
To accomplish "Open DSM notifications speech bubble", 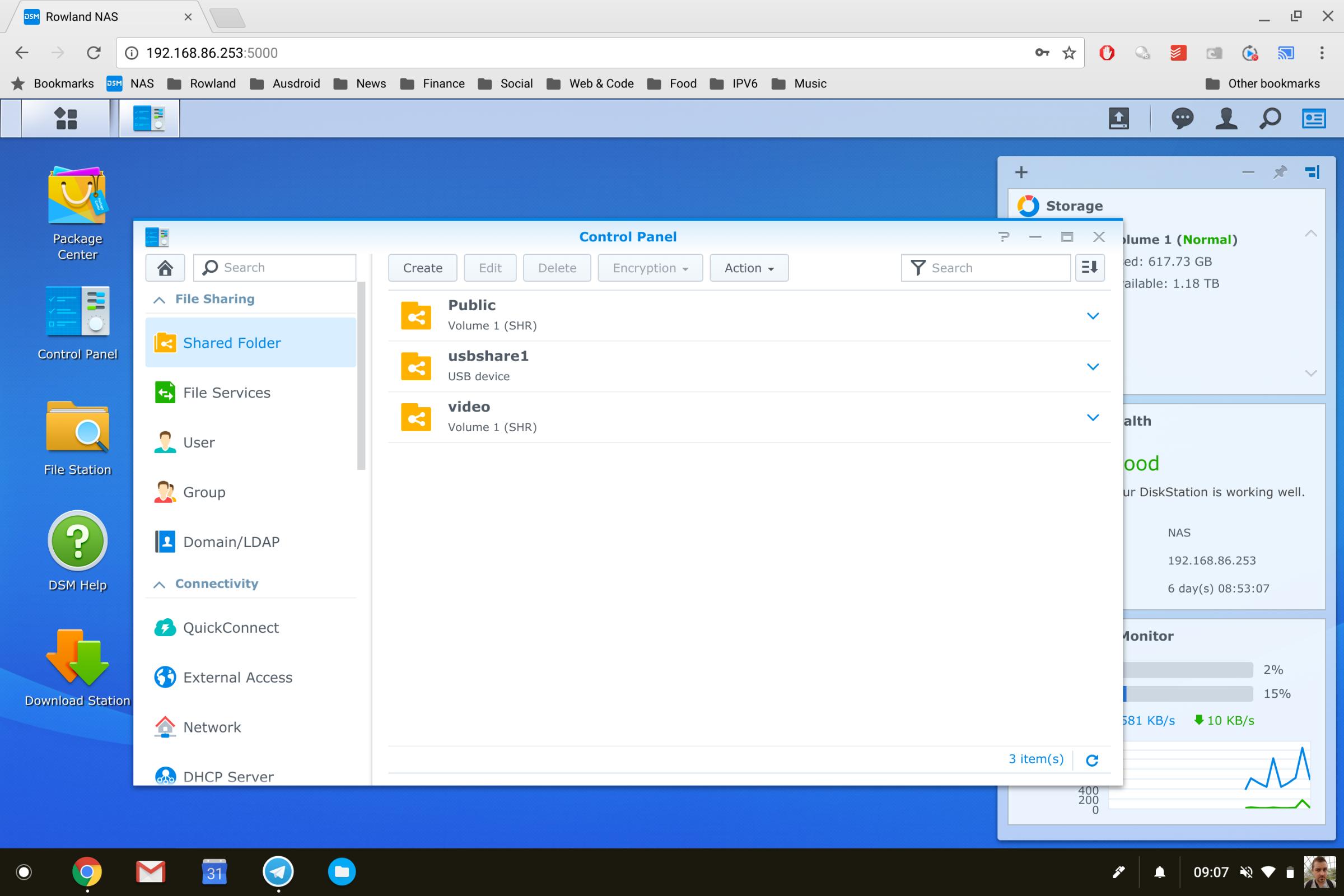I will pyautogui.click(x=1182, y=119).
